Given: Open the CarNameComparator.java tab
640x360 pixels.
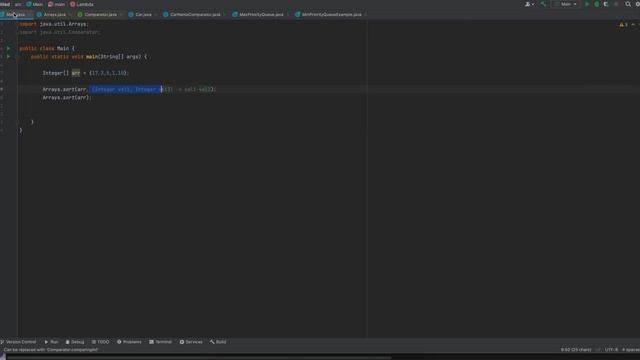Looking at the screenshot, I should tap(195, 14).
